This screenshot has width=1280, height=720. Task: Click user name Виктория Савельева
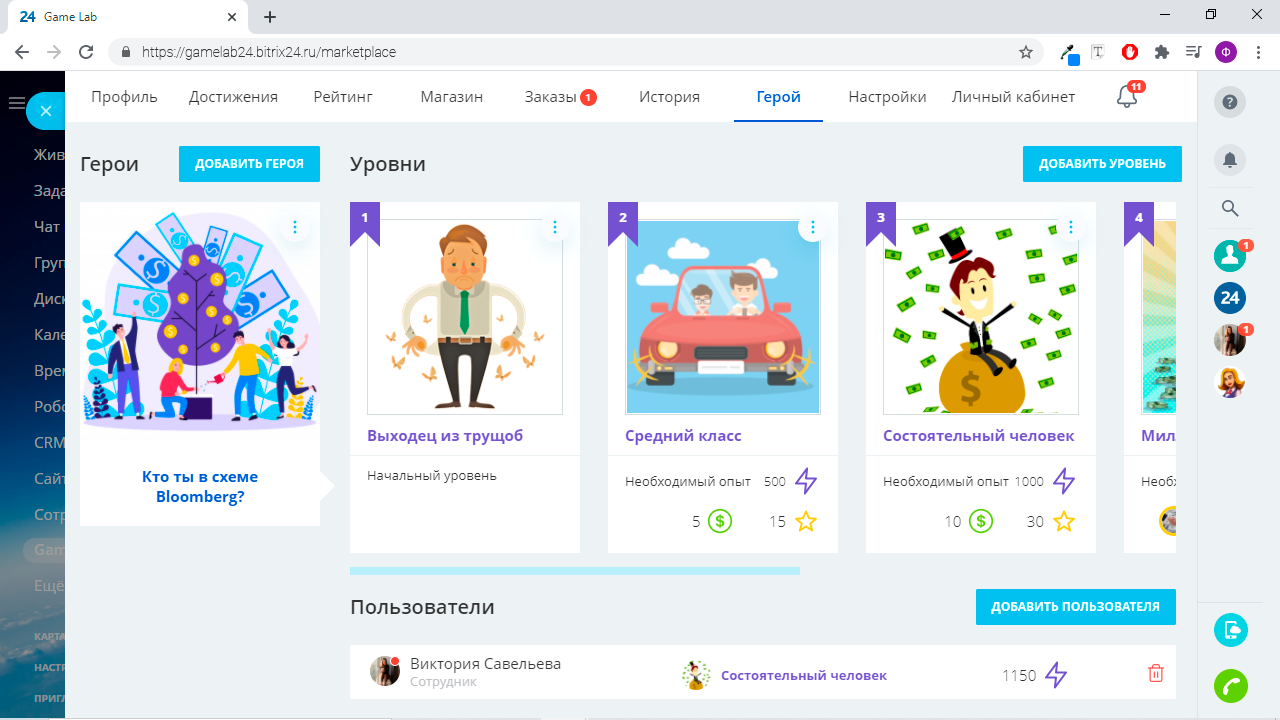[486, 664]
